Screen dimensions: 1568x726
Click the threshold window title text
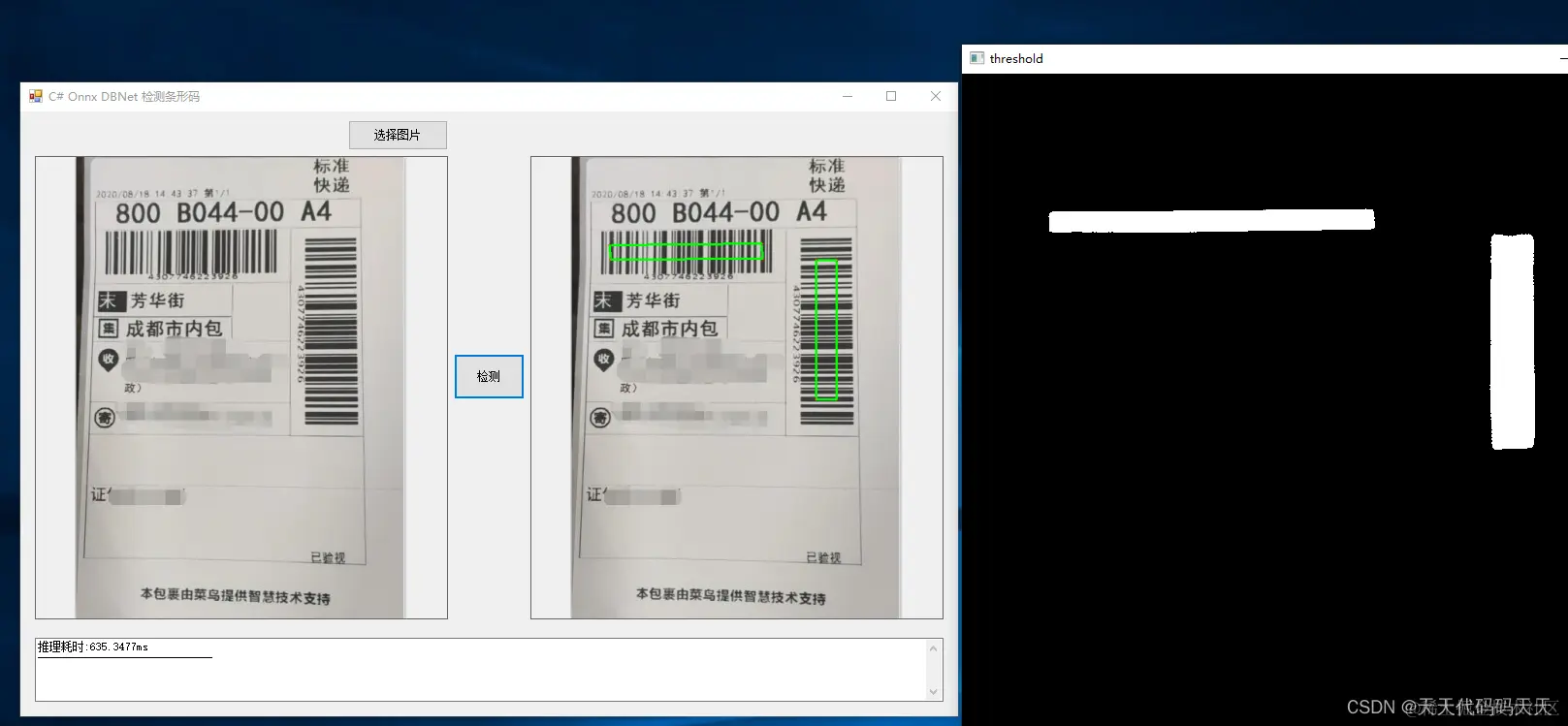point(1016,58)
